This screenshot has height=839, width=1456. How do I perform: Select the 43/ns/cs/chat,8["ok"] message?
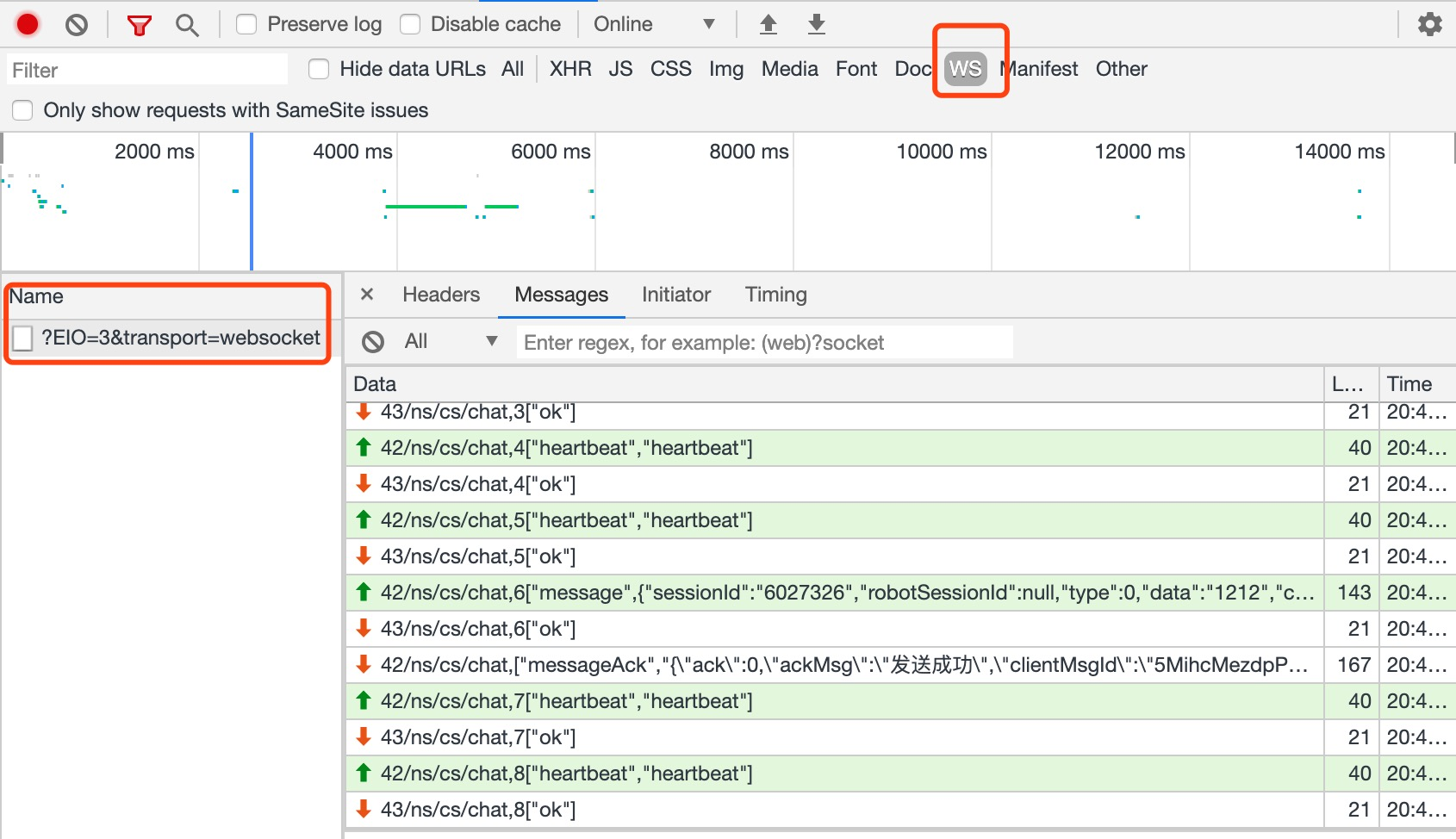coord(834,810)
